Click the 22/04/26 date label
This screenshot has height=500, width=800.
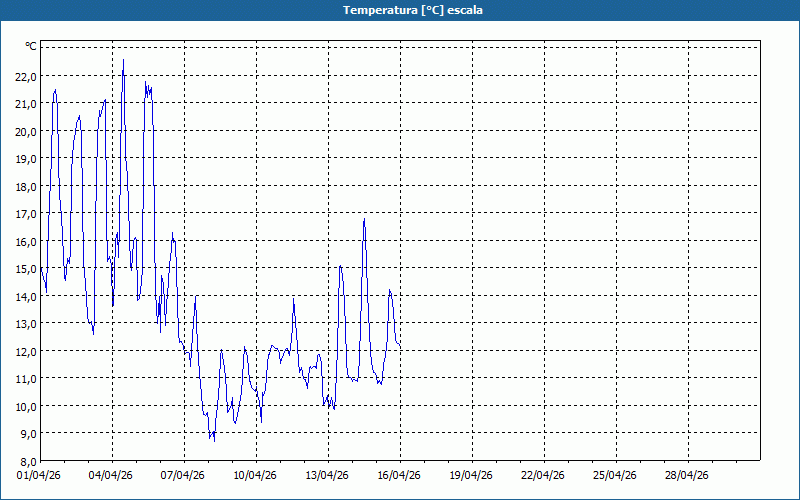tap(544, 475)
